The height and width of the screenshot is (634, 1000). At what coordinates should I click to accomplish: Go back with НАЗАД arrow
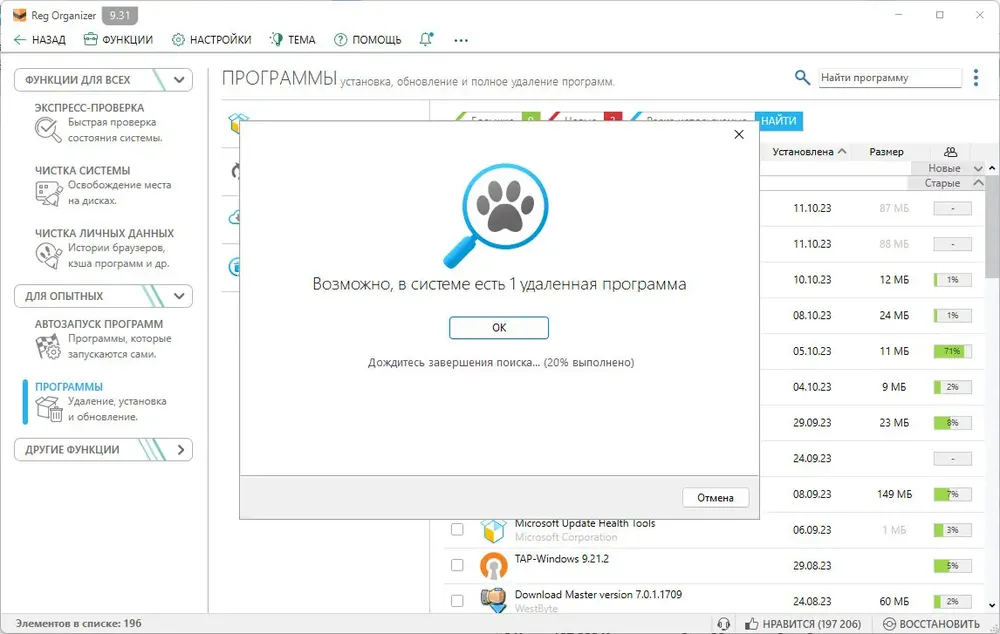(x=40, y=40)
